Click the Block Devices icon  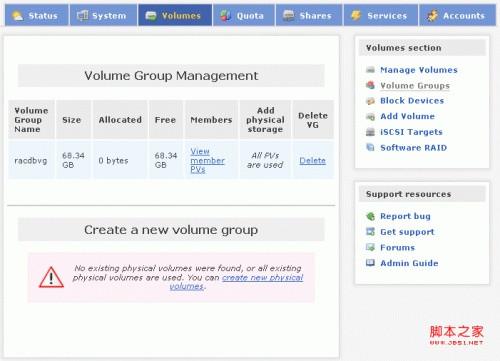click(x=370, y=101)
